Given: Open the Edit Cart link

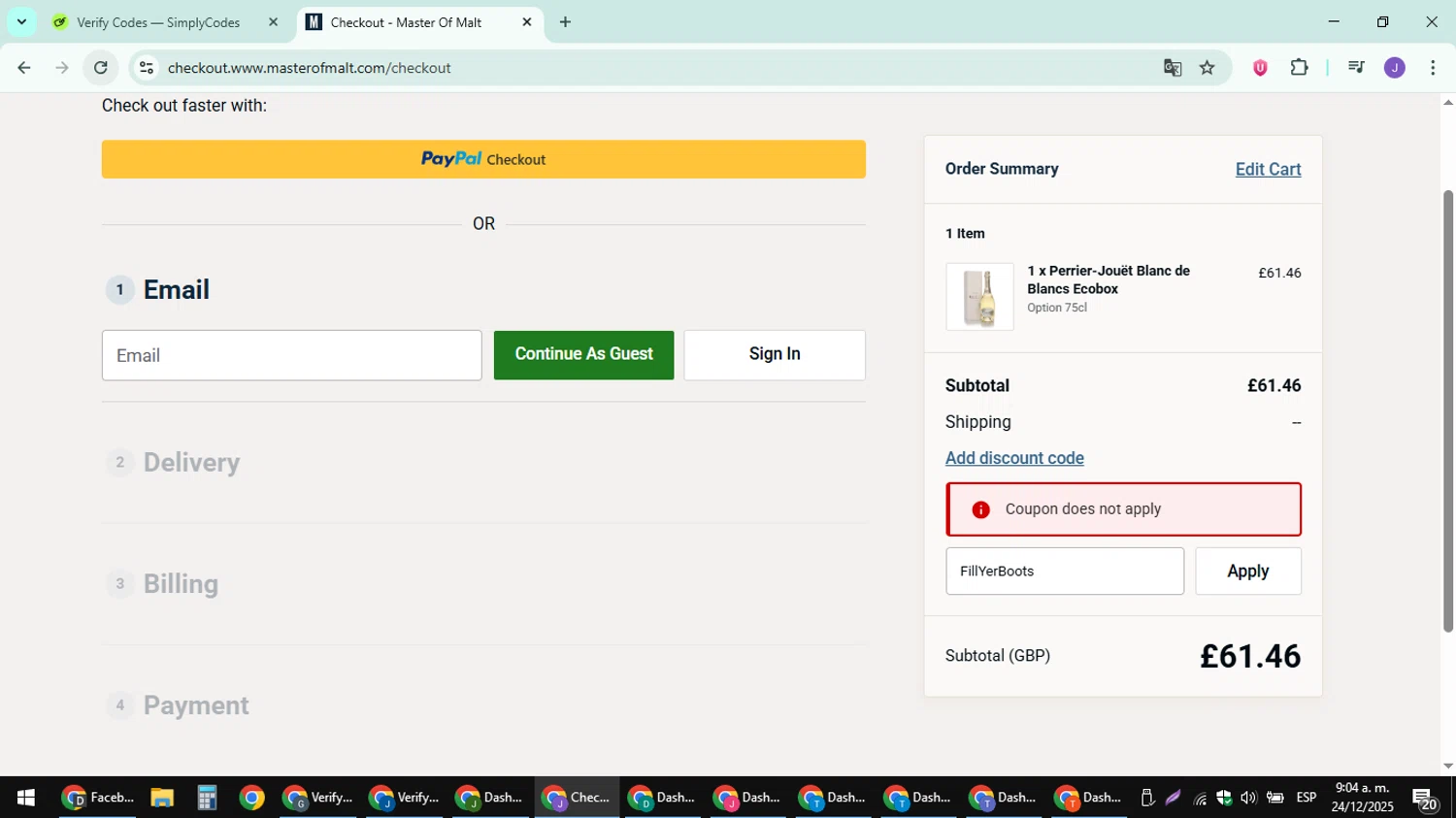Looking at the screenshot, I should tap(1268, 169).
